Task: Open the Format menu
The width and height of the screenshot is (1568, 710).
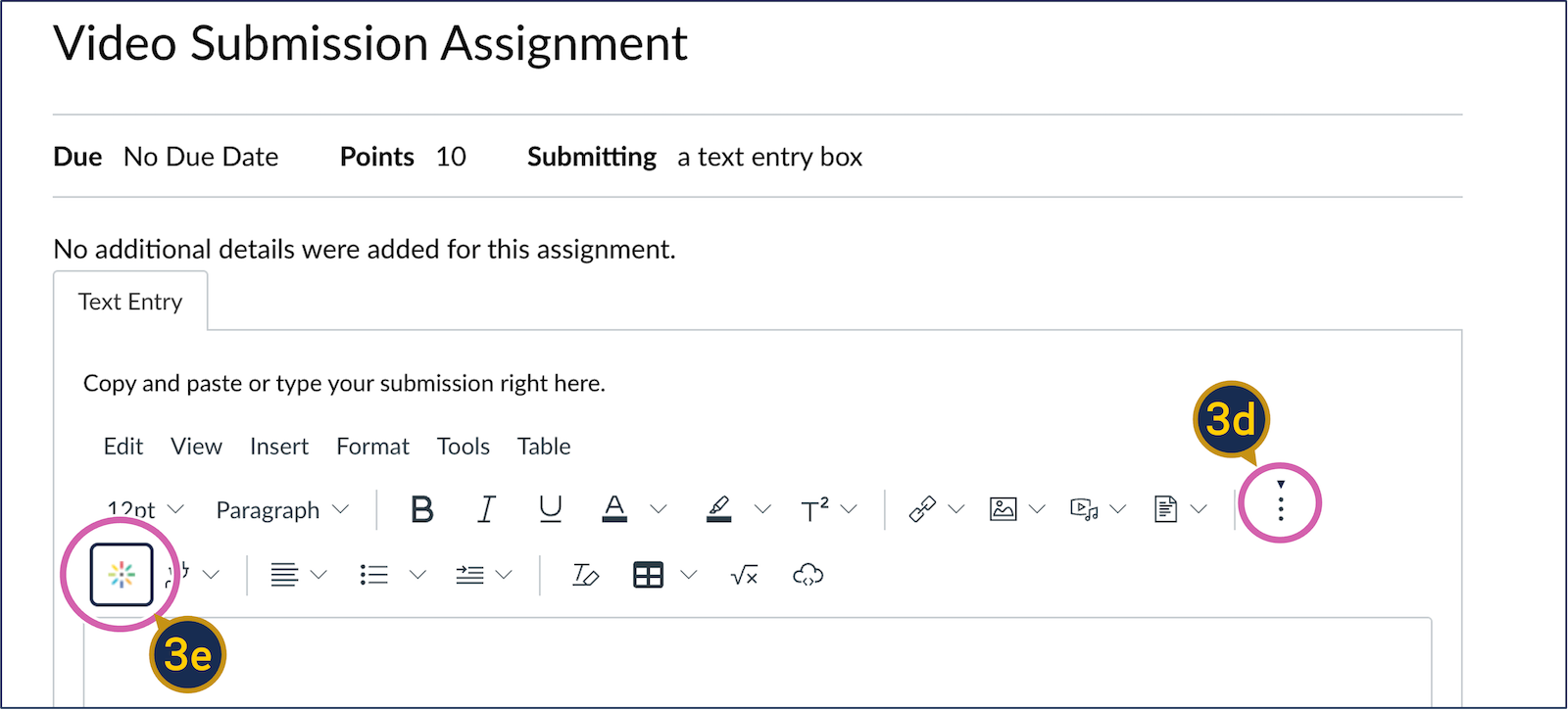Action: point(372,447)
